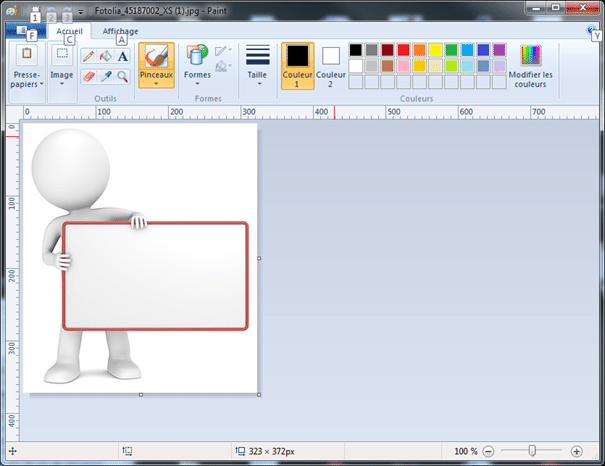Switch to the Affichage tab

click(x=120, y=31)
